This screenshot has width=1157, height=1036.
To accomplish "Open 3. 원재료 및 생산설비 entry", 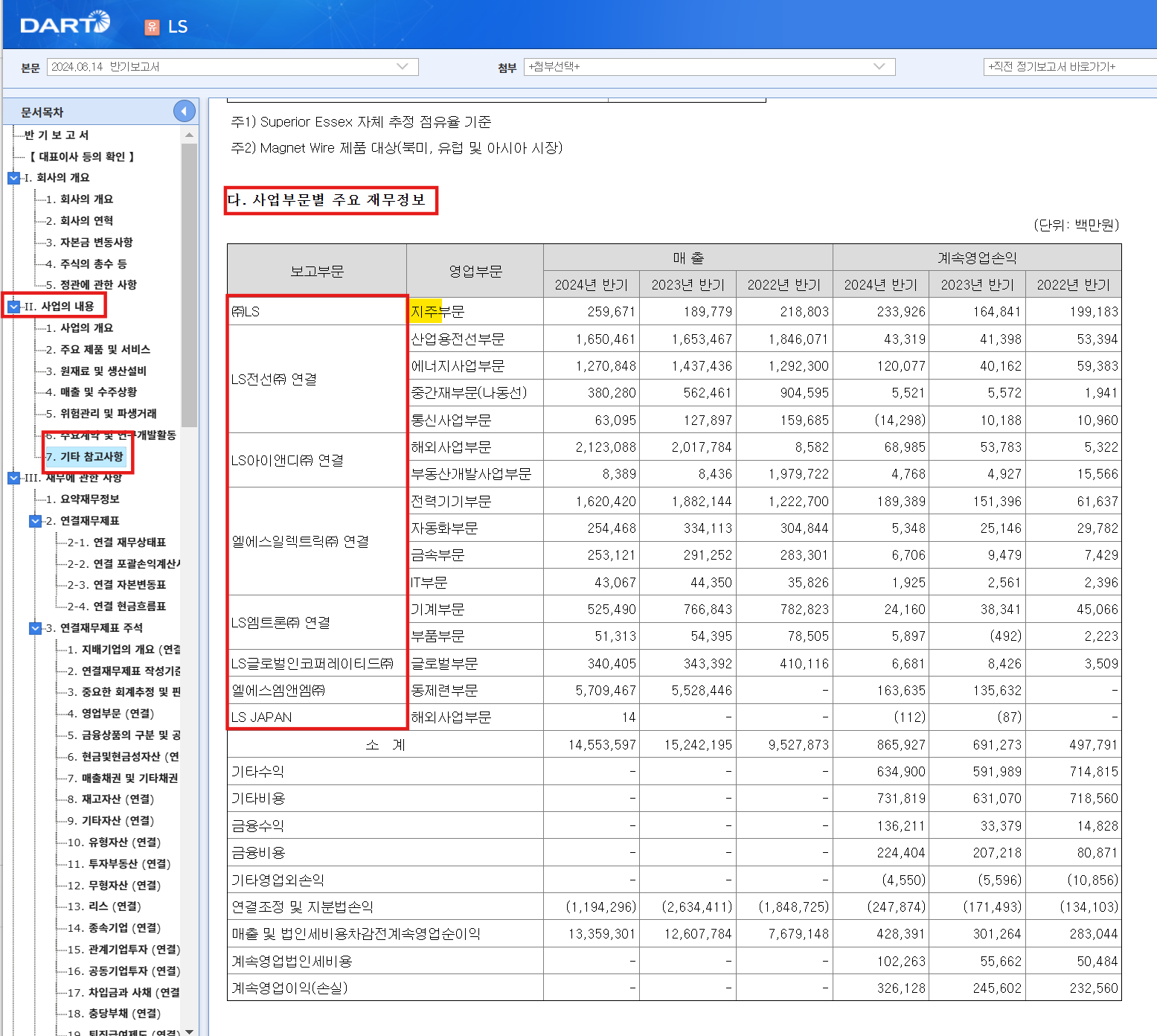I will (x=95, y=371).
